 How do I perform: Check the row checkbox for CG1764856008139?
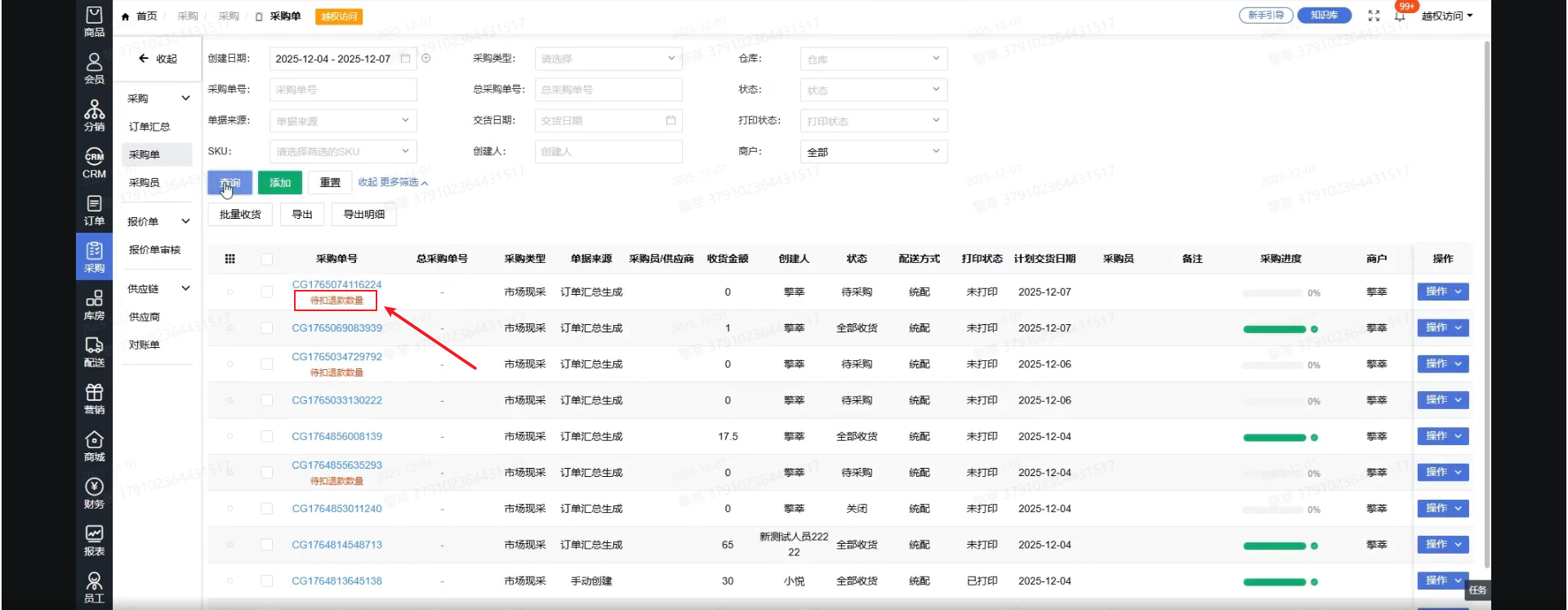[x=266, y=437]
